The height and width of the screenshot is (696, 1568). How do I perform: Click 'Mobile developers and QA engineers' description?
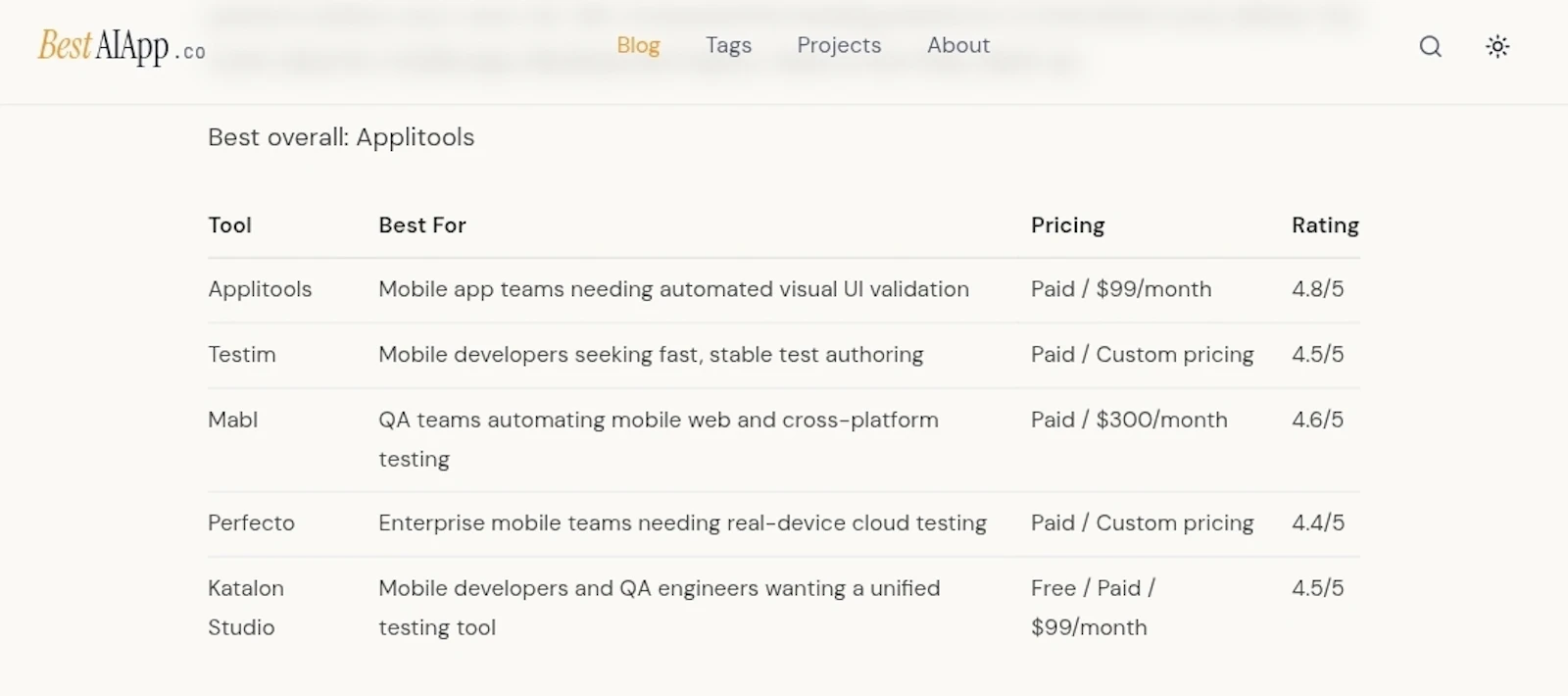click(660, 608)
